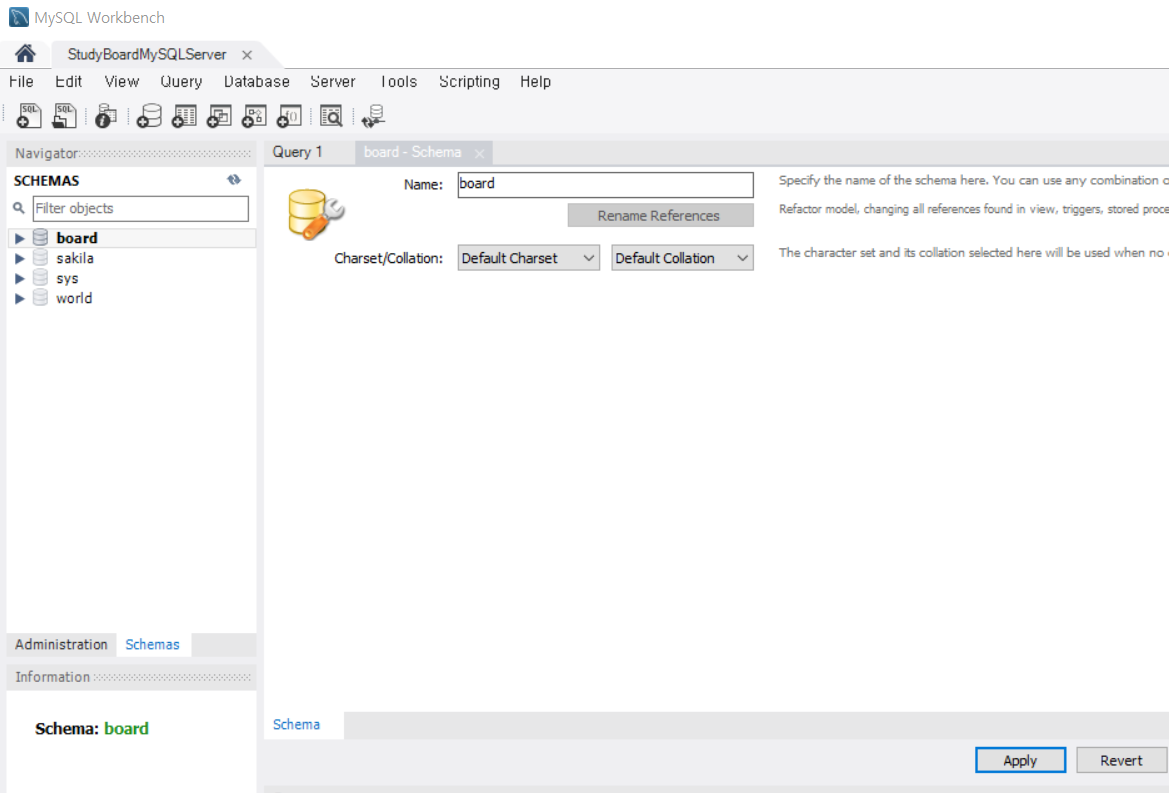1169x793 pixels.
Task: Click the Charset/Collation label
Action: click(388, 258)
